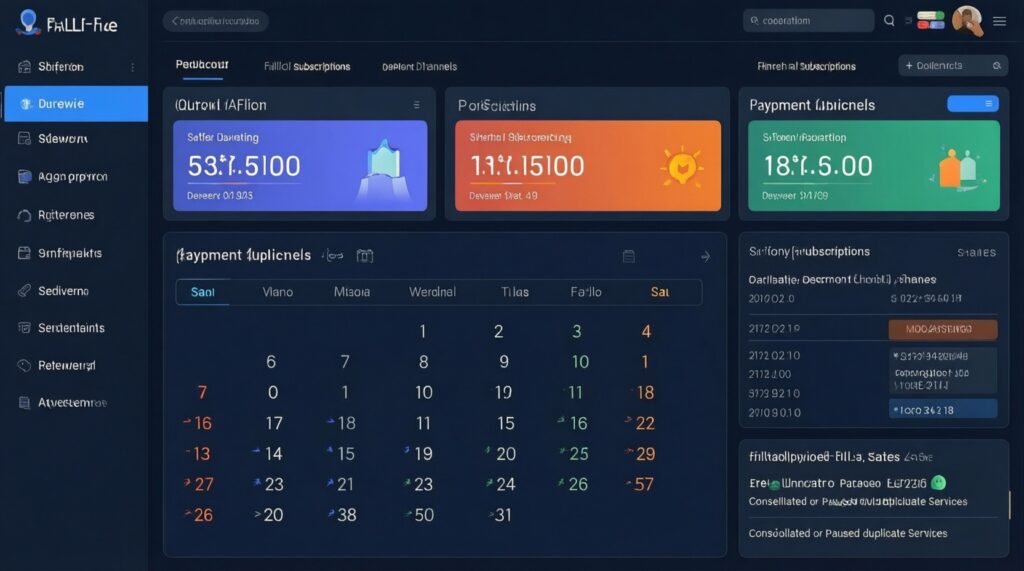Click the icon next to Aggn prprron in the sidebar
The width and height of the screenshot is (1024, 571).
(25, 177)
